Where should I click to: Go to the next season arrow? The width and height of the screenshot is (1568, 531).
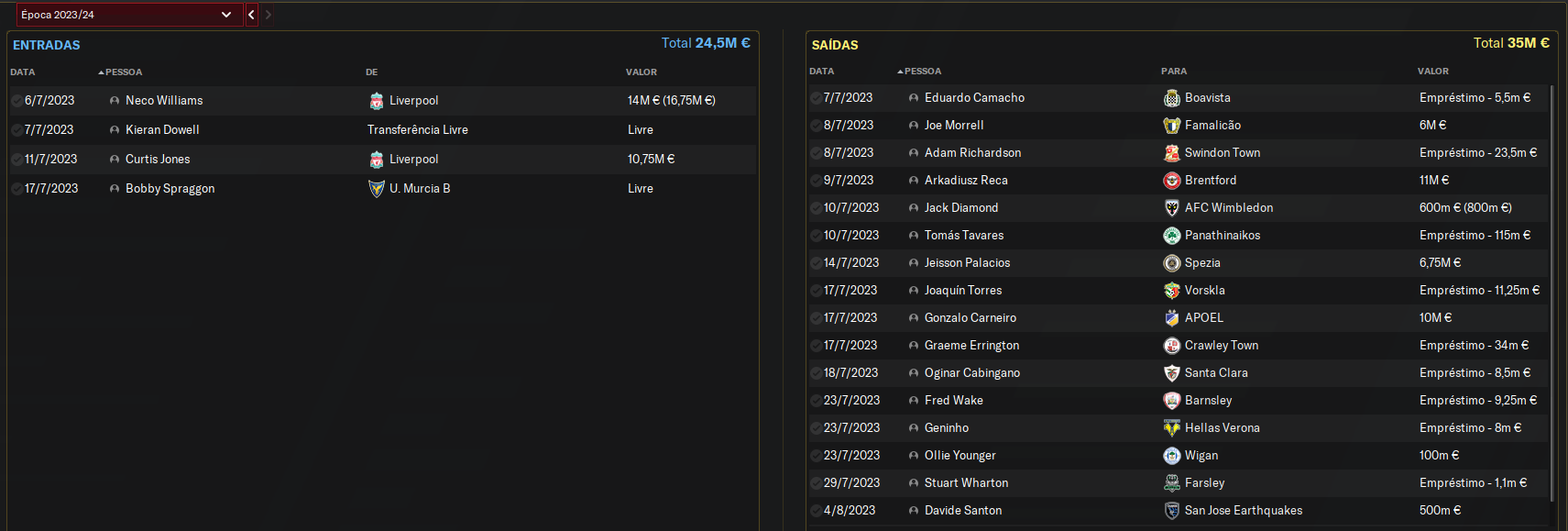point(268,15)
